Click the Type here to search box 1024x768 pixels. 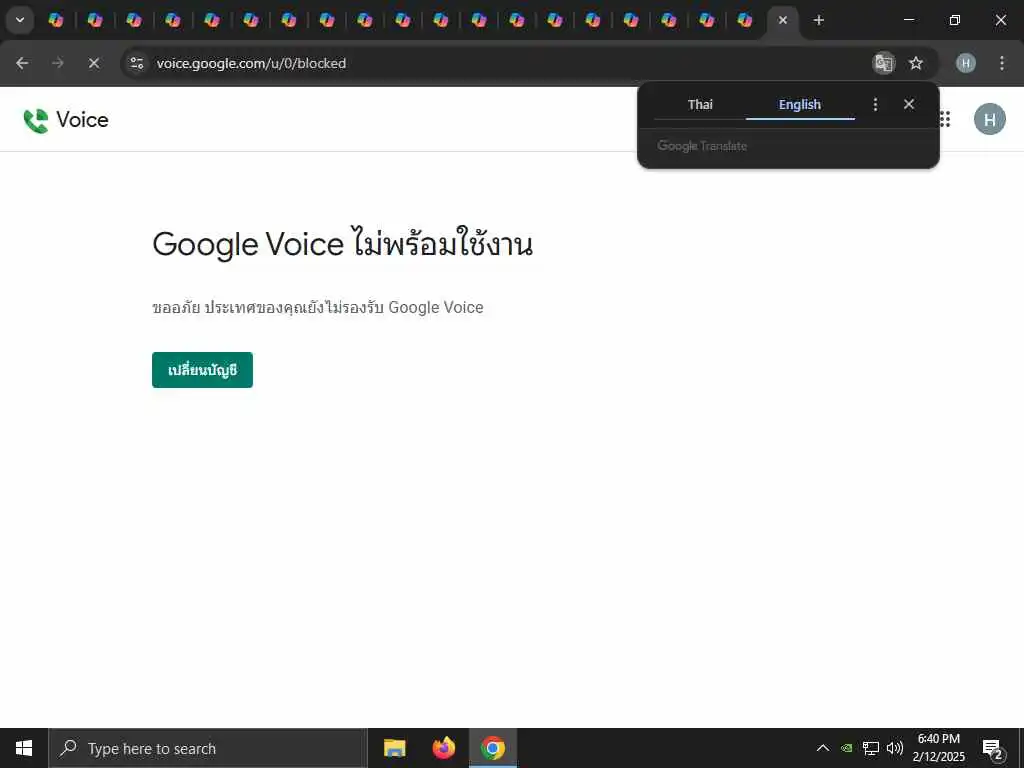tap(208, 748)
